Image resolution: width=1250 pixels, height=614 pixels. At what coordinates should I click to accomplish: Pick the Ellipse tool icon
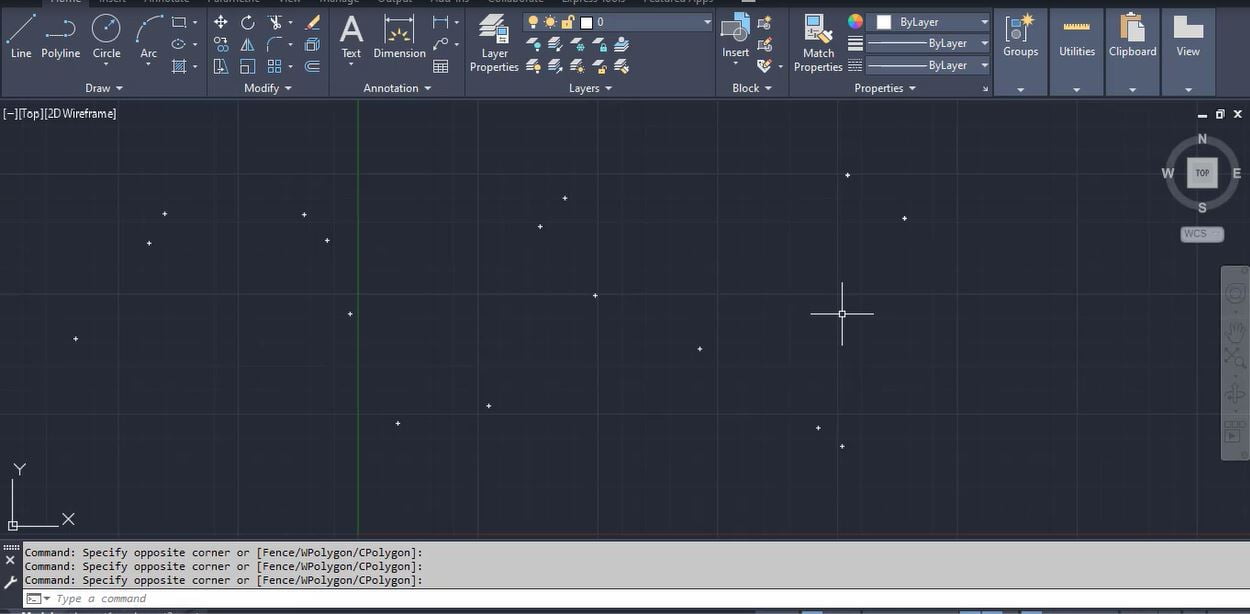tap(179, 44)
